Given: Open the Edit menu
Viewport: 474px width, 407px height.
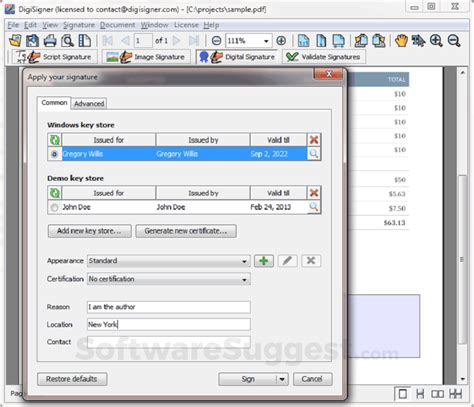Looking at the screenshot, I should click(x=30, y=25).
